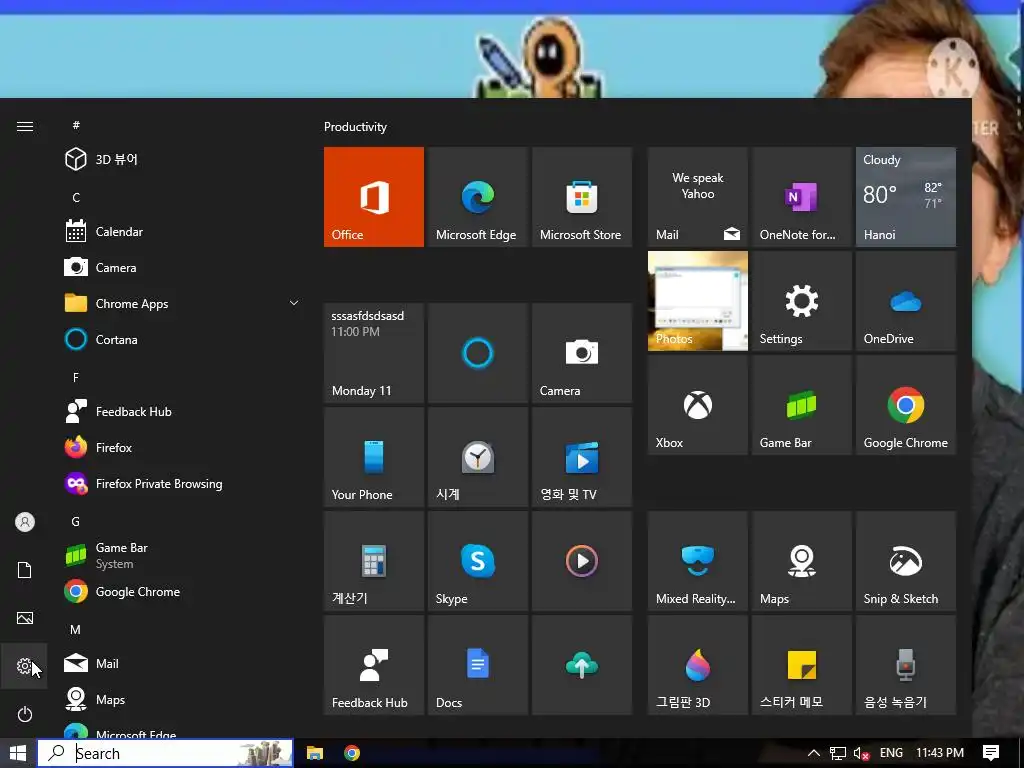Open Feedback Hub in app list

coord(182,411)
